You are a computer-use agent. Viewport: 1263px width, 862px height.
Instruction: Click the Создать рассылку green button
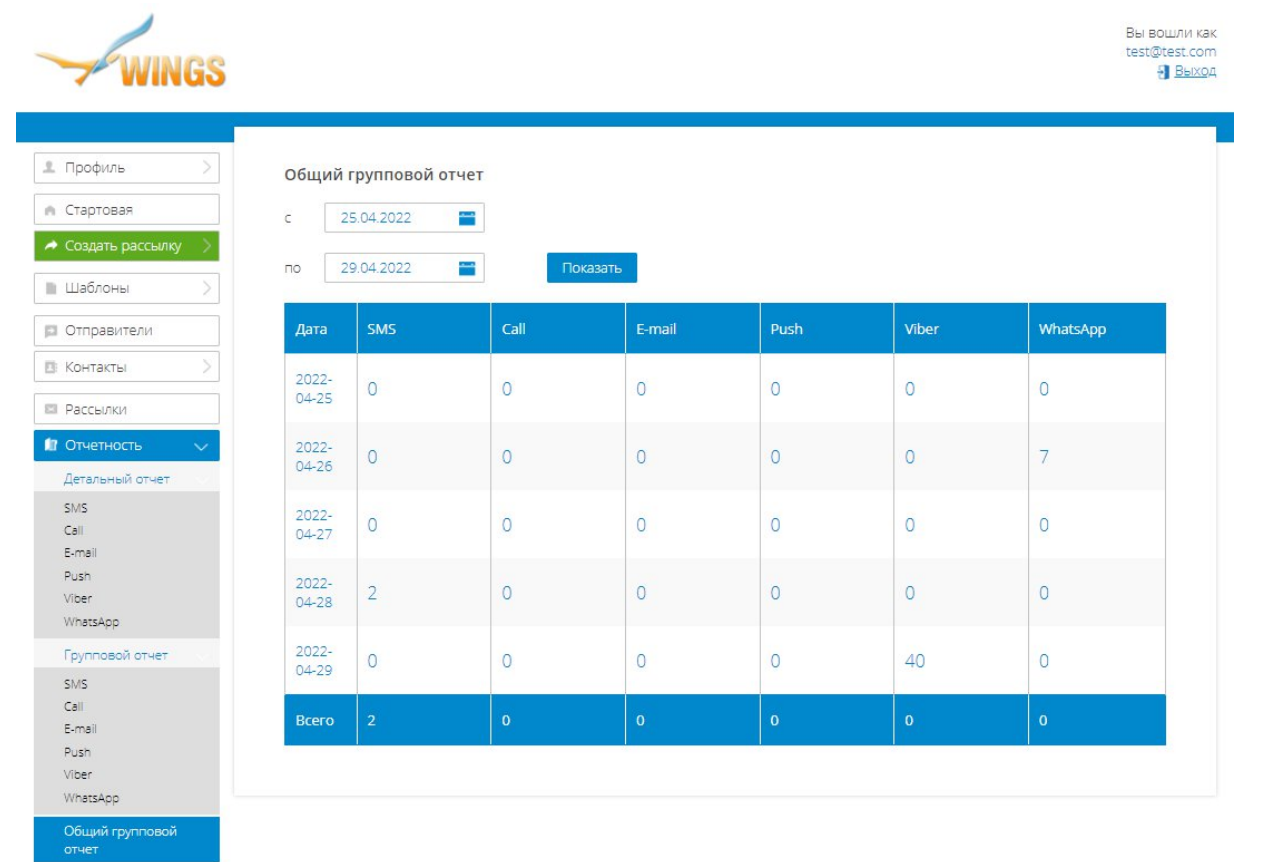[x=126, y=247]
